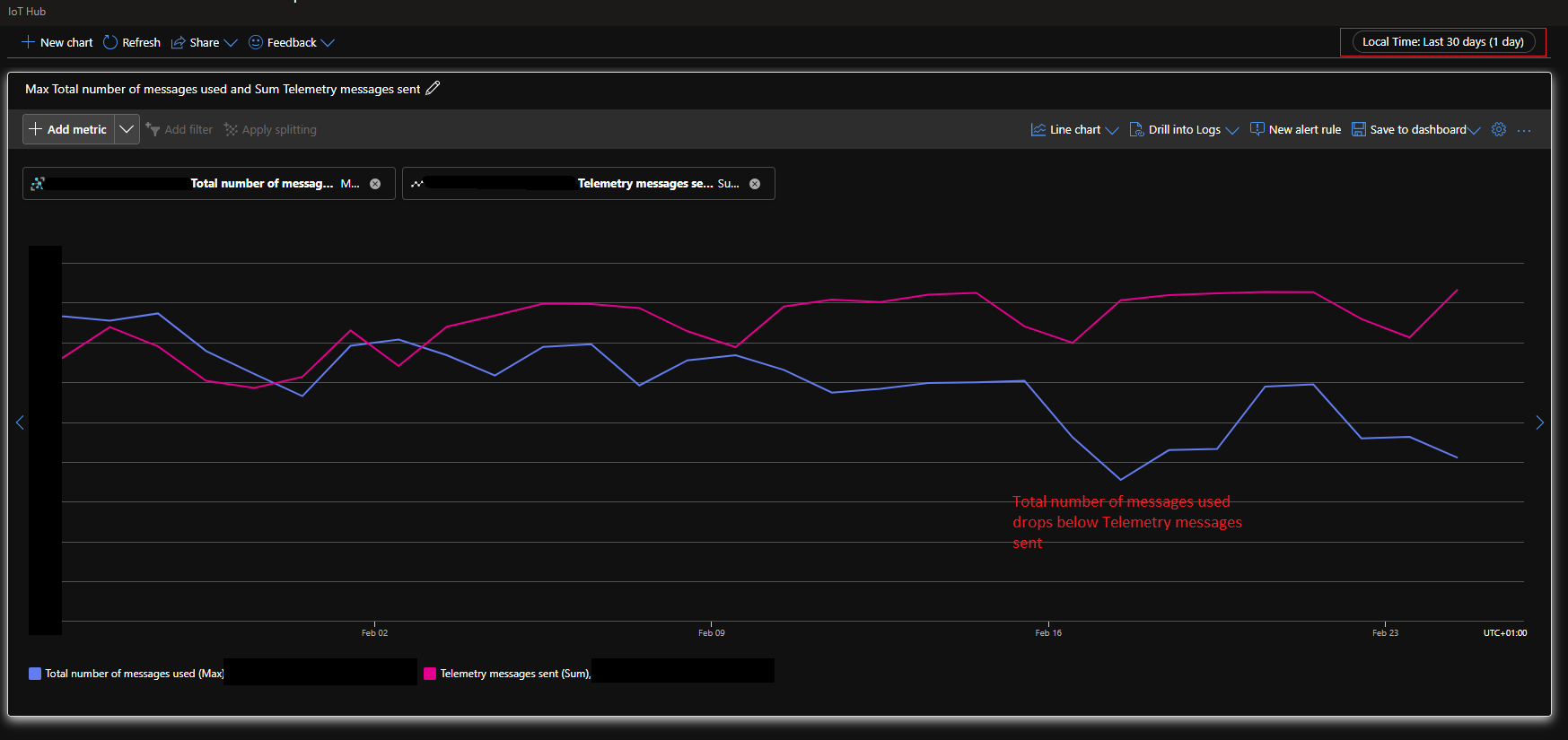Open chart settings gear icon
The image size is (1568, 740).
click(1499, 129)
